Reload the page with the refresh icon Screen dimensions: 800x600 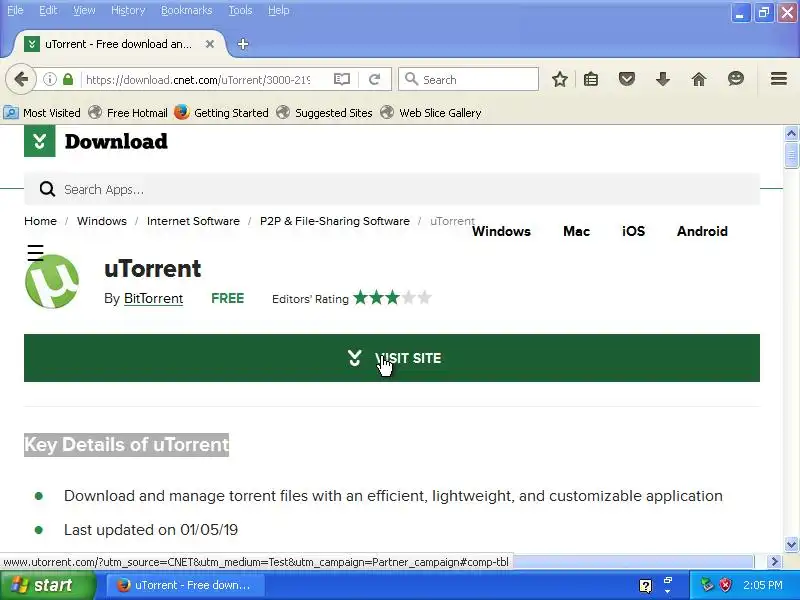(374, 79)
